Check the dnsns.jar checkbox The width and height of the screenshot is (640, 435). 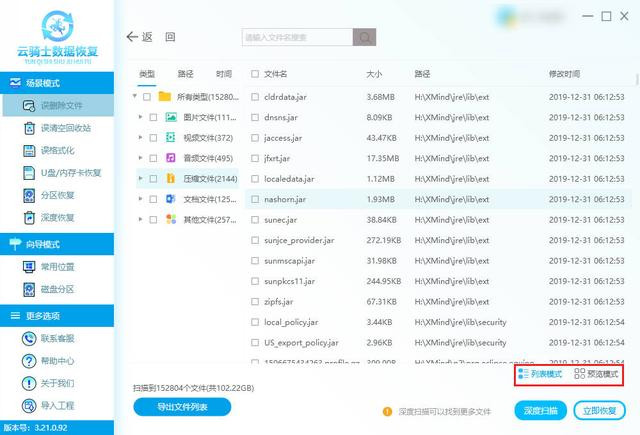pos(255,118)
